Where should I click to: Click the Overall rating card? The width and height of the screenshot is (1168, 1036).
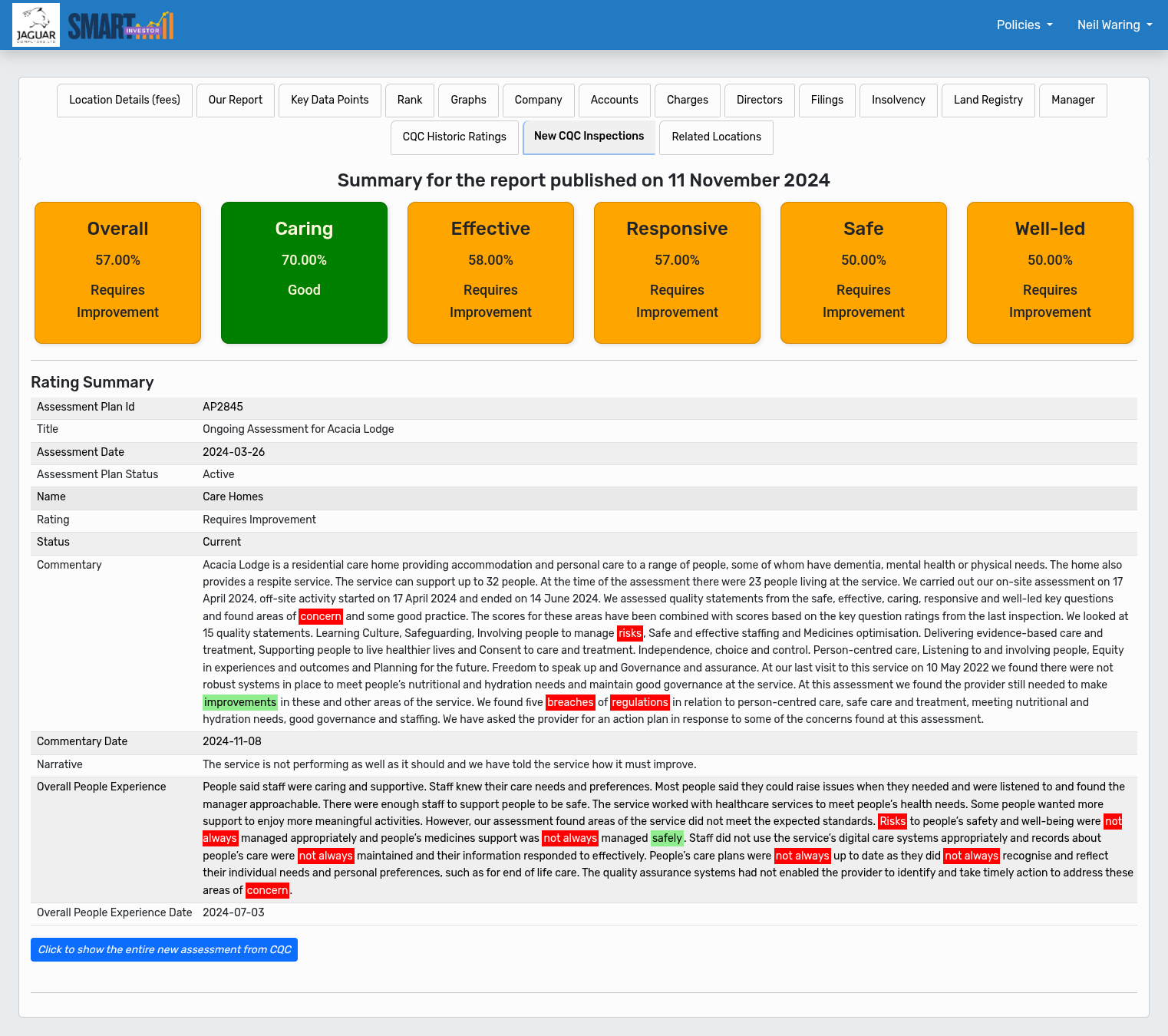coord(117,272)
